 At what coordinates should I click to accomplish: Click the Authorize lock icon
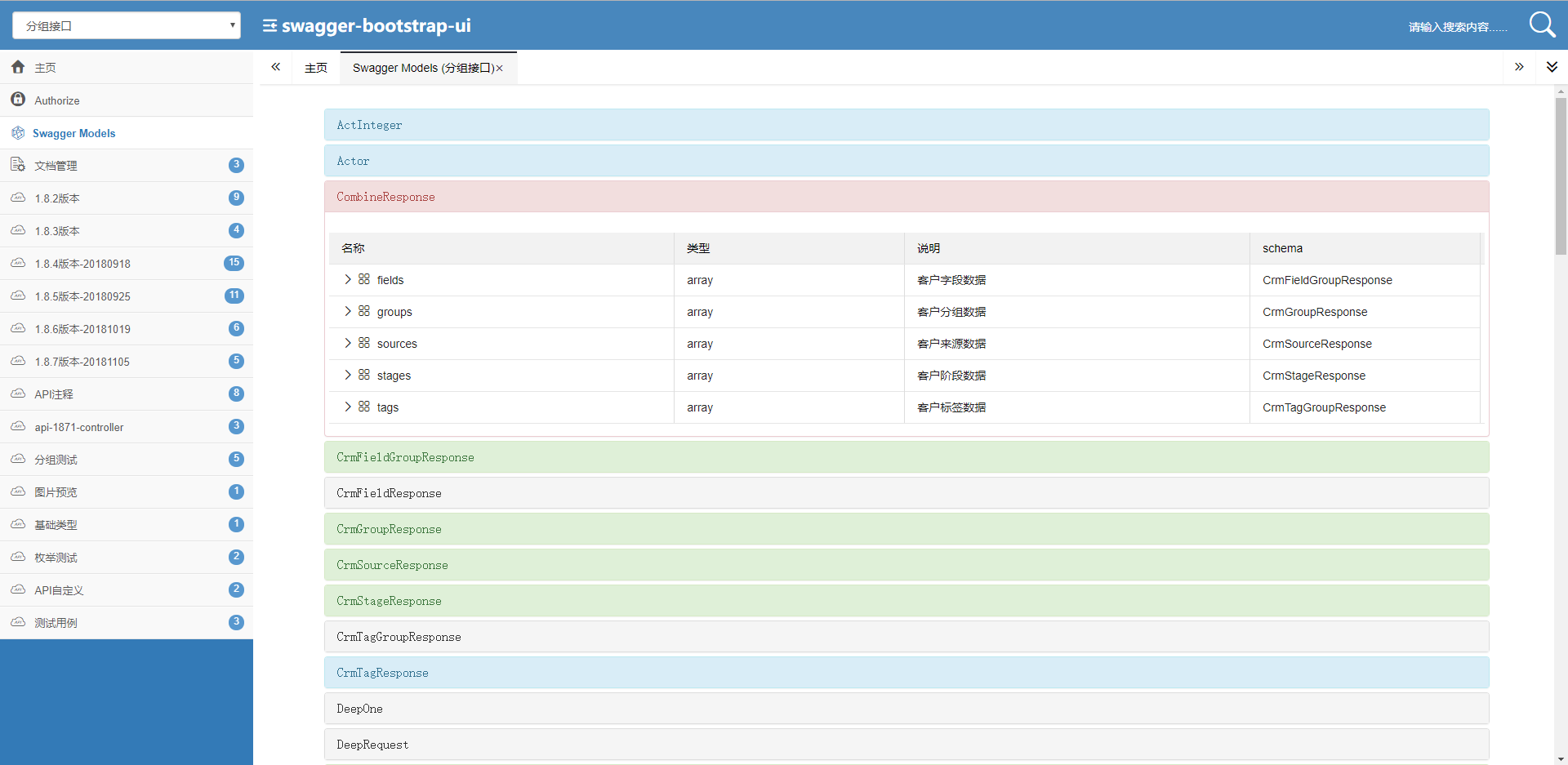point(18,100)
